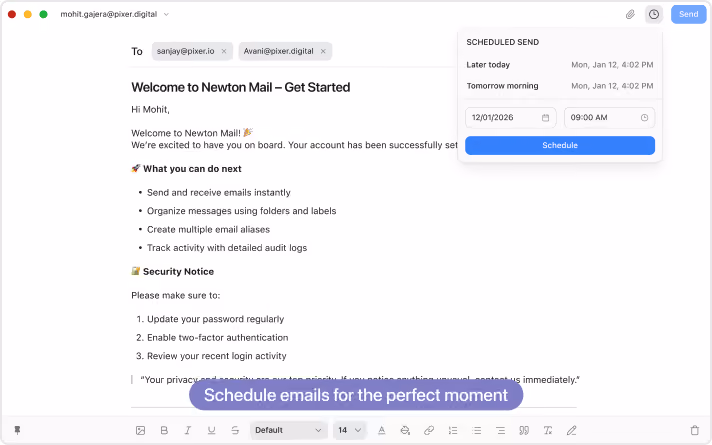
Task: Open the time picker clock icon
Action: [x=644, y=118]
